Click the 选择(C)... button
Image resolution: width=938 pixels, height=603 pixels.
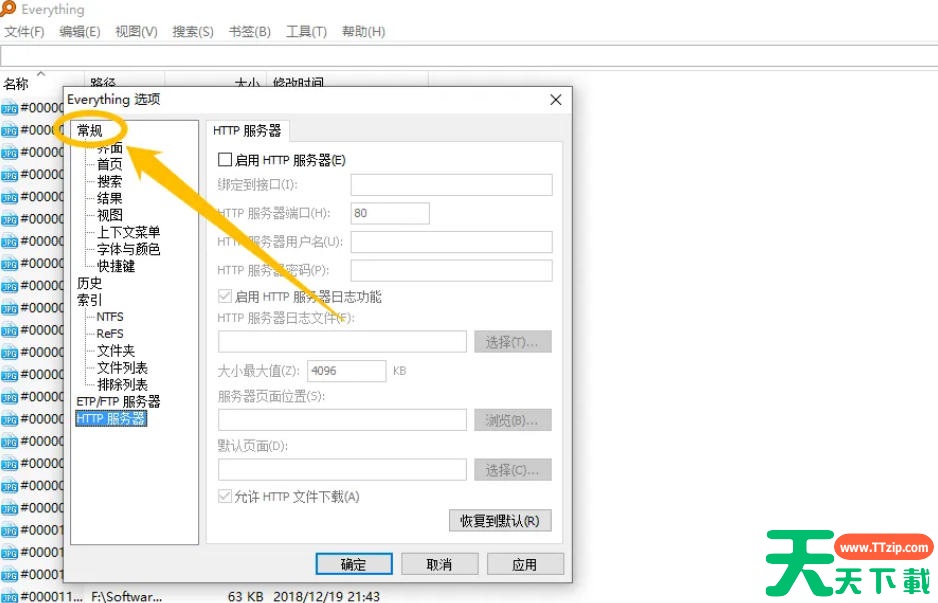click(513, 470)
